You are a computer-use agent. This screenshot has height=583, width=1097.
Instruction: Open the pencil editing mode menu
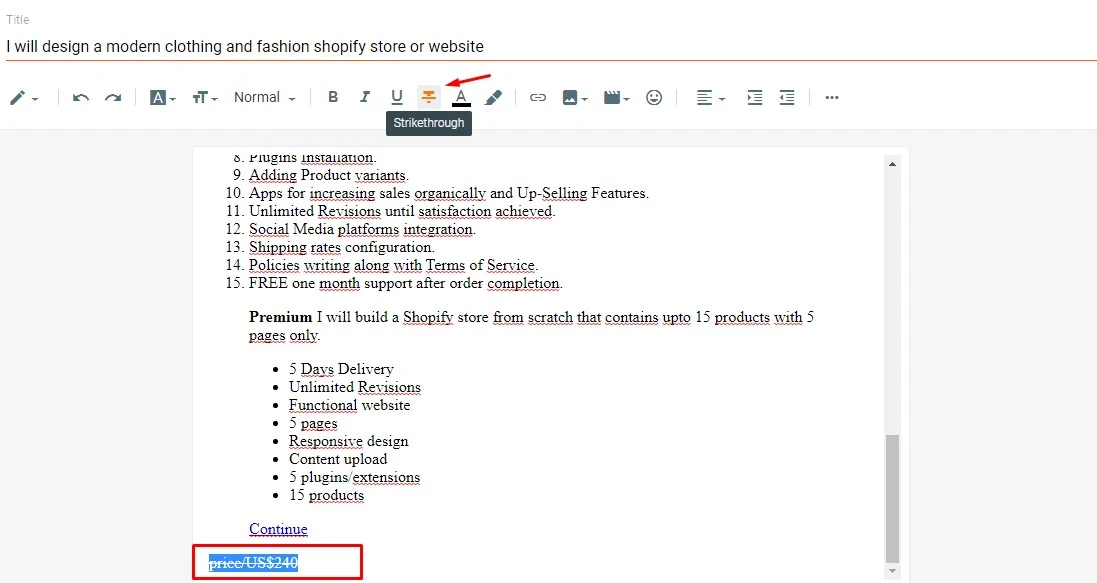pos(23,98)
